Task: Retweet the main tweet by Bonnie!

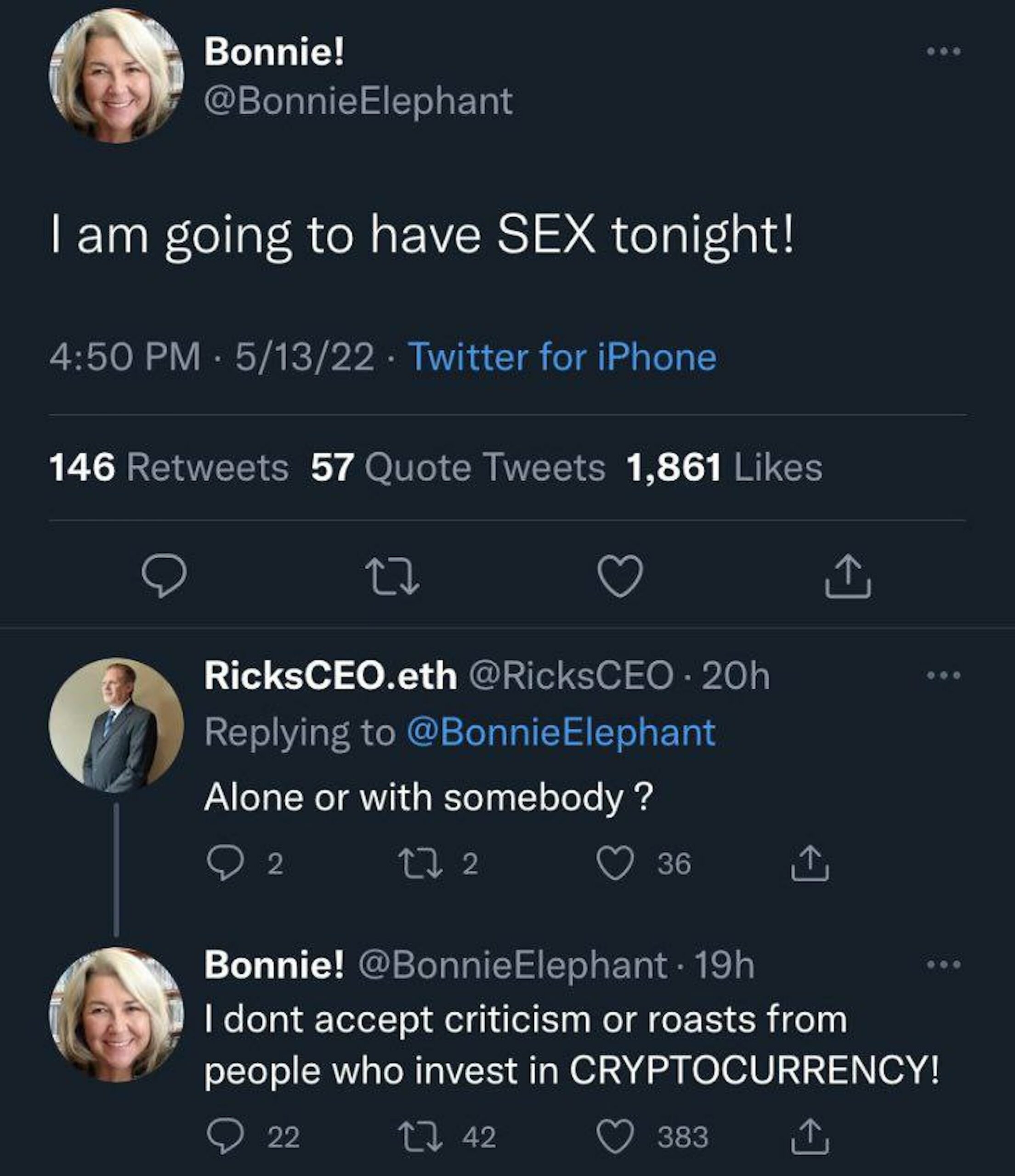Action: point(392,577)
